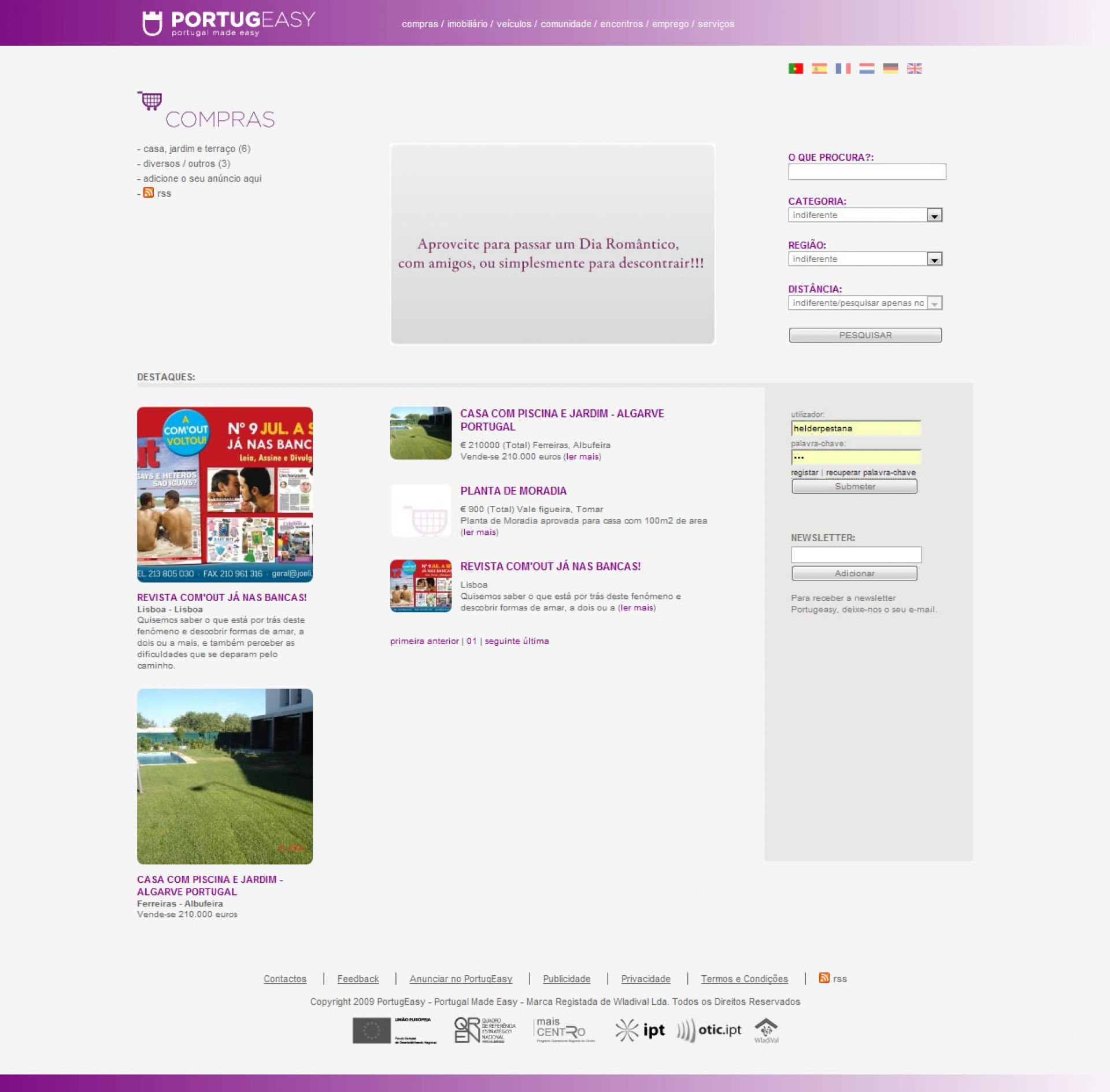Open the imobiliário menu item

point(467,24)
